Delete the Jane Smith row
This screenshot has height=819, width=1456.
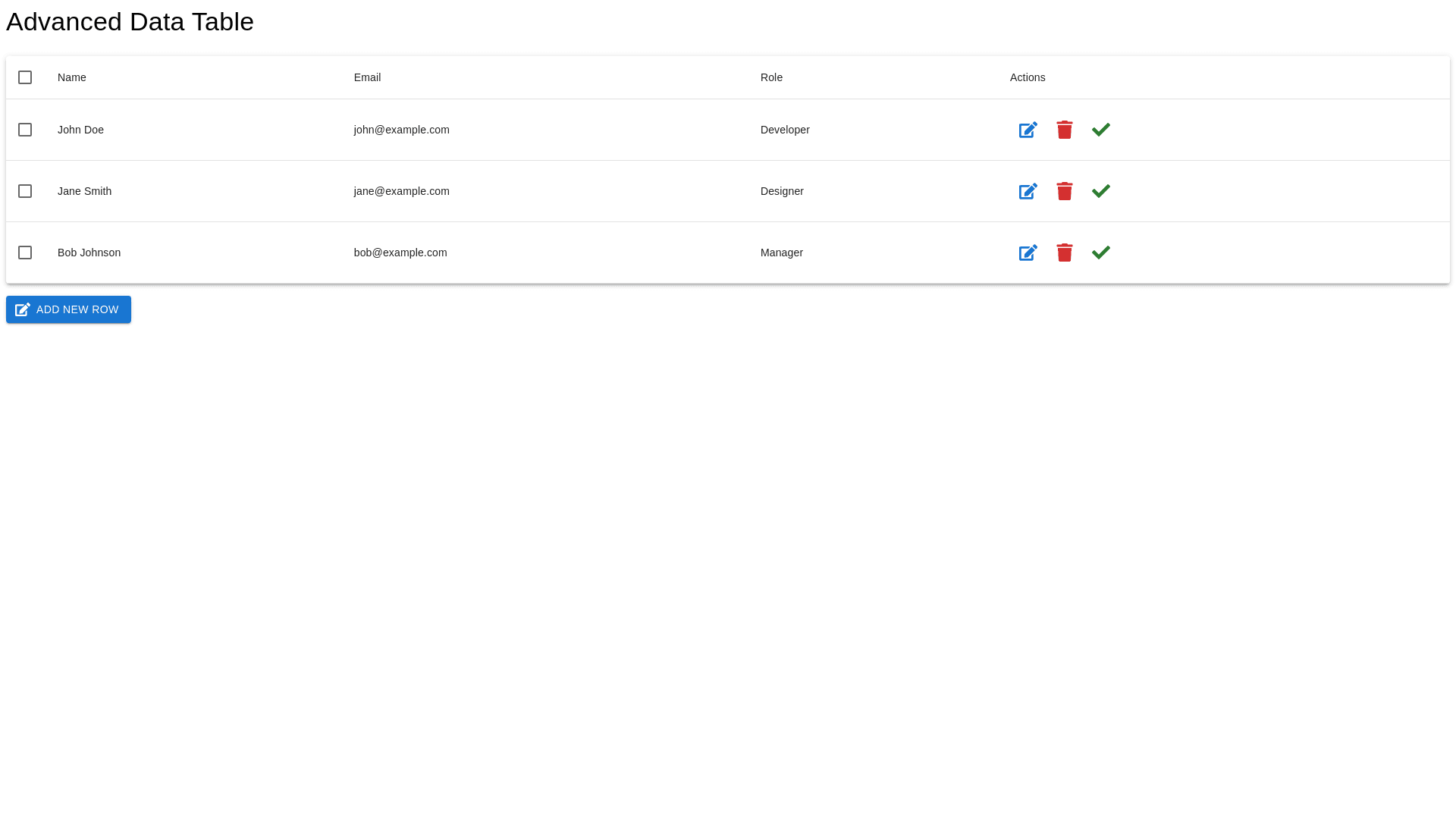(1064, 191)
